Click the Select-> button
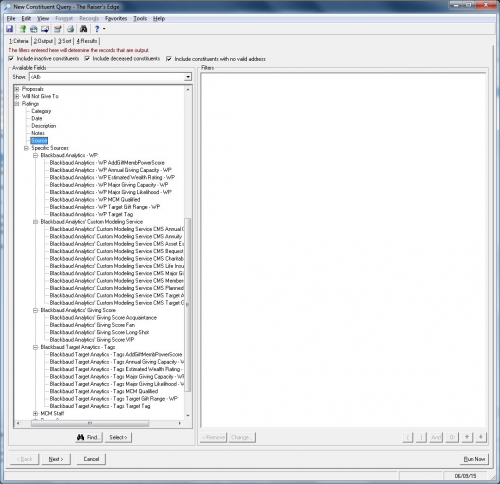The image size is (500, 484). coord(118,437)
